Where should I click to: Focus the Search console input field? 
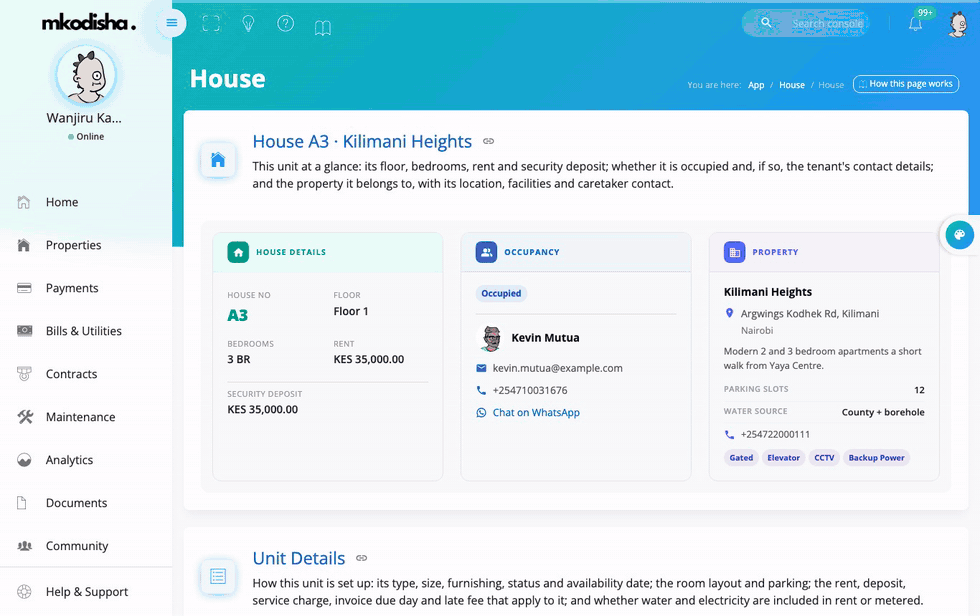pos(828,24)
